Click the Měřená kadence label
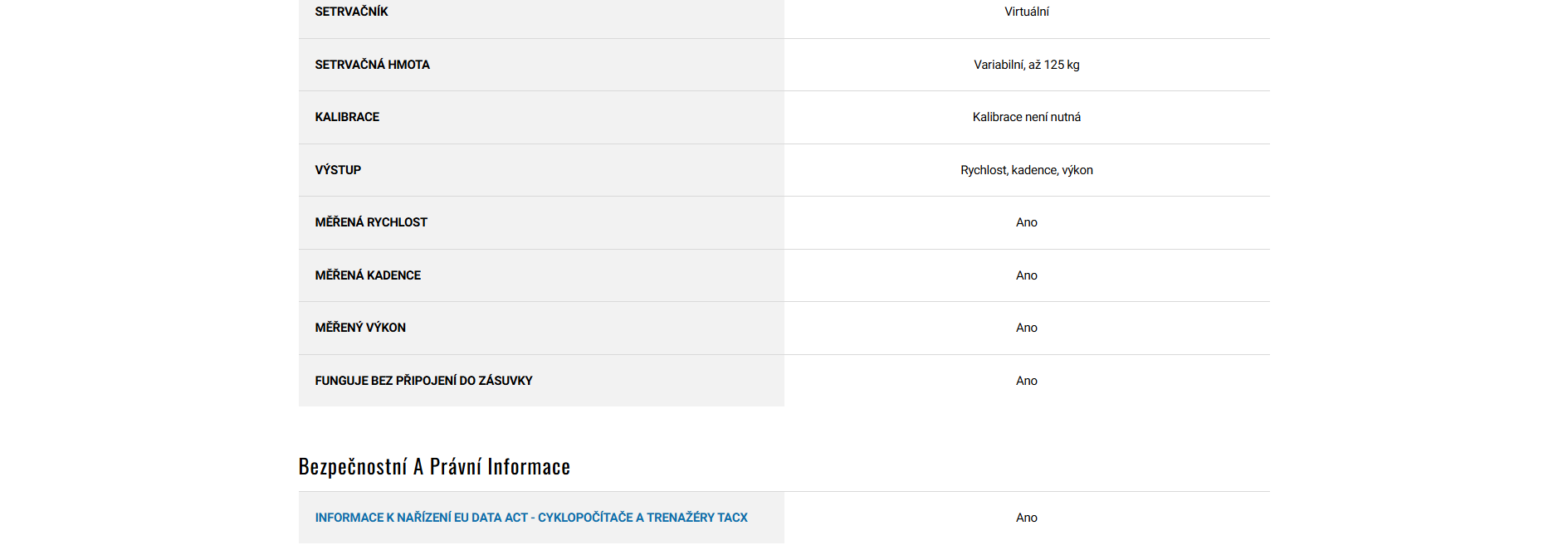Viewport: 1568px width, 545px height. pos(368,275)
